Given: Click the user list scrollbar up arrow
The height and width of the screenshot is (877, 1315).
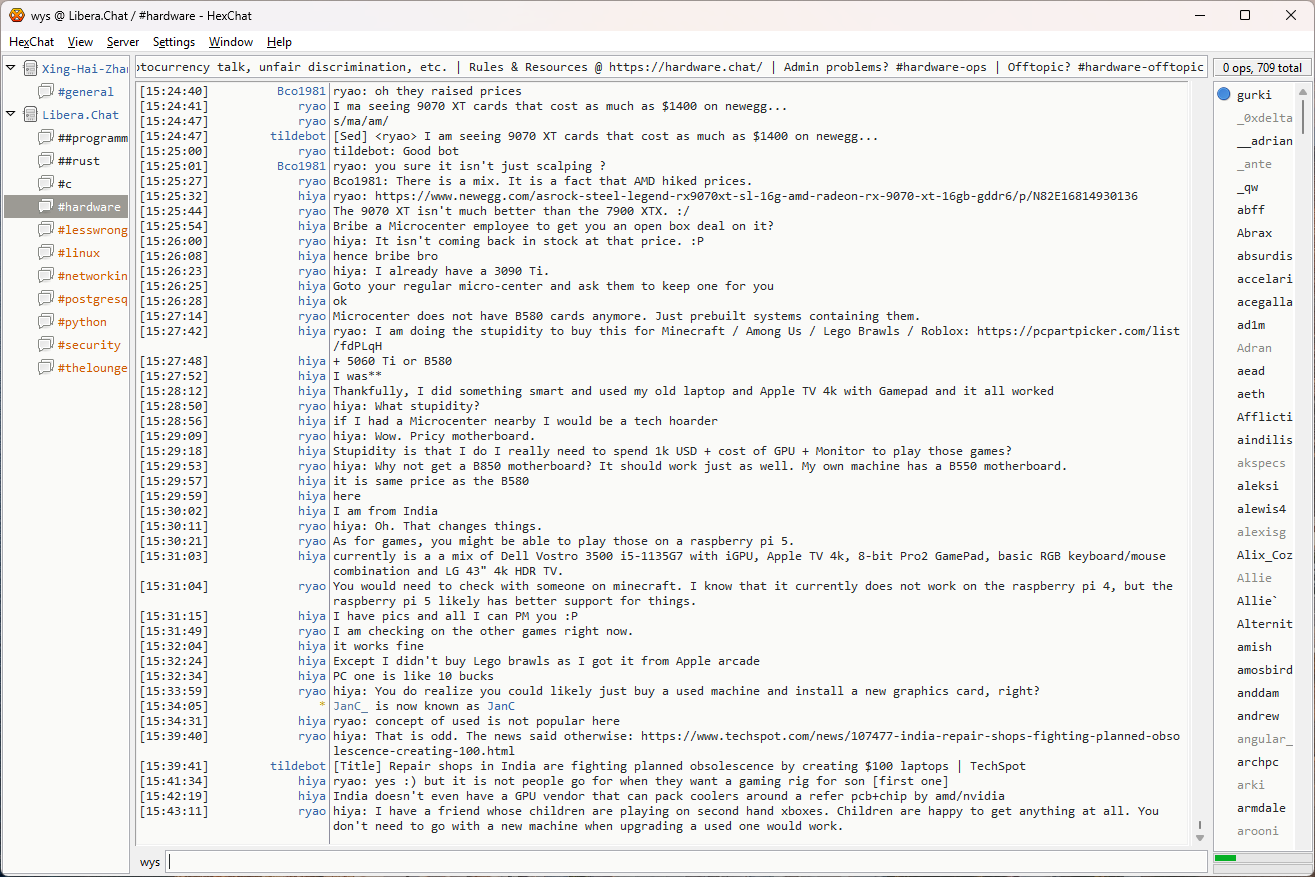Looking at the screenshot, I should pos(1303,92).
